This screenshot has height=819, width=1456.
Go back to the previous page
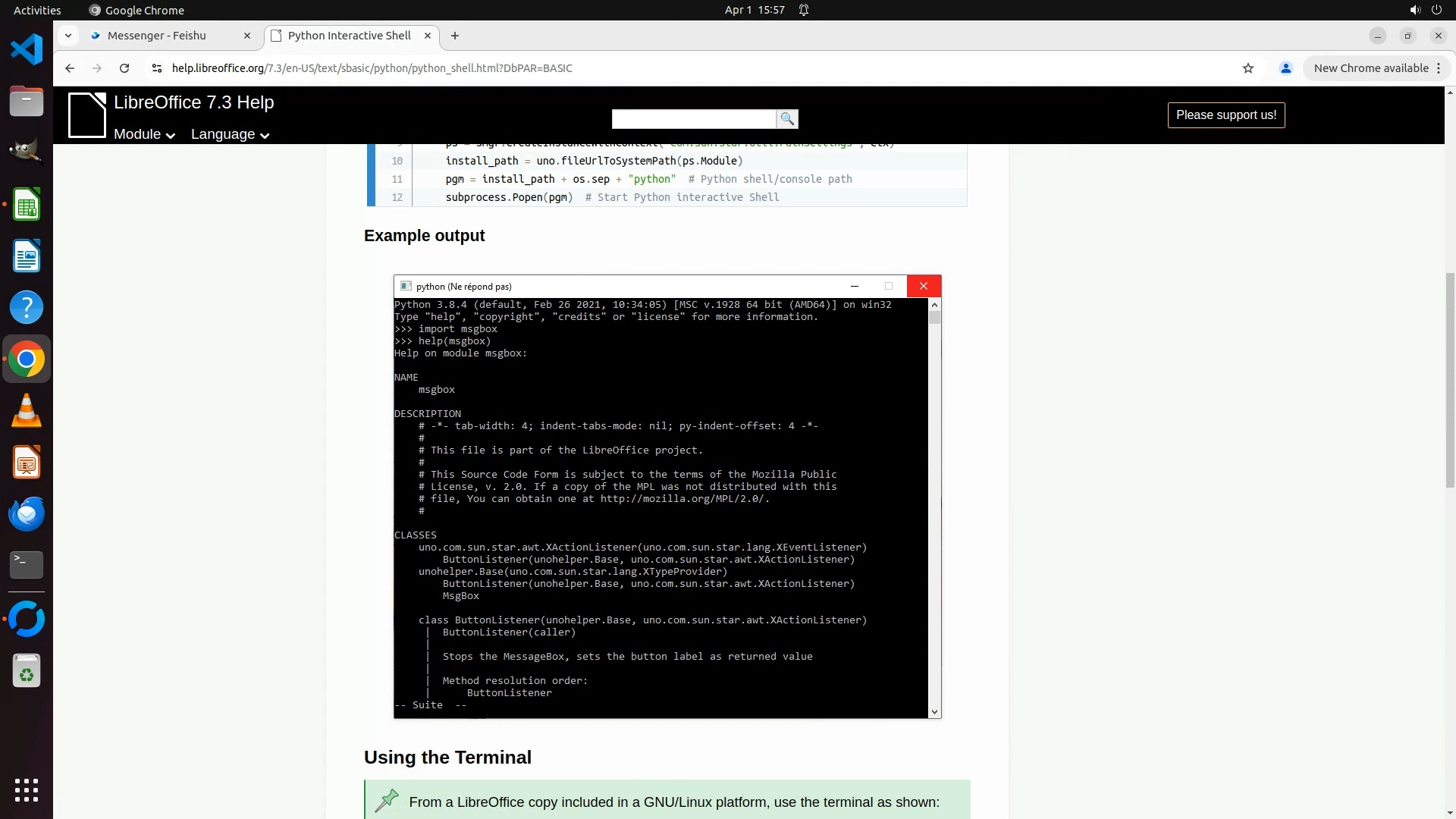(x=70, y=68)
